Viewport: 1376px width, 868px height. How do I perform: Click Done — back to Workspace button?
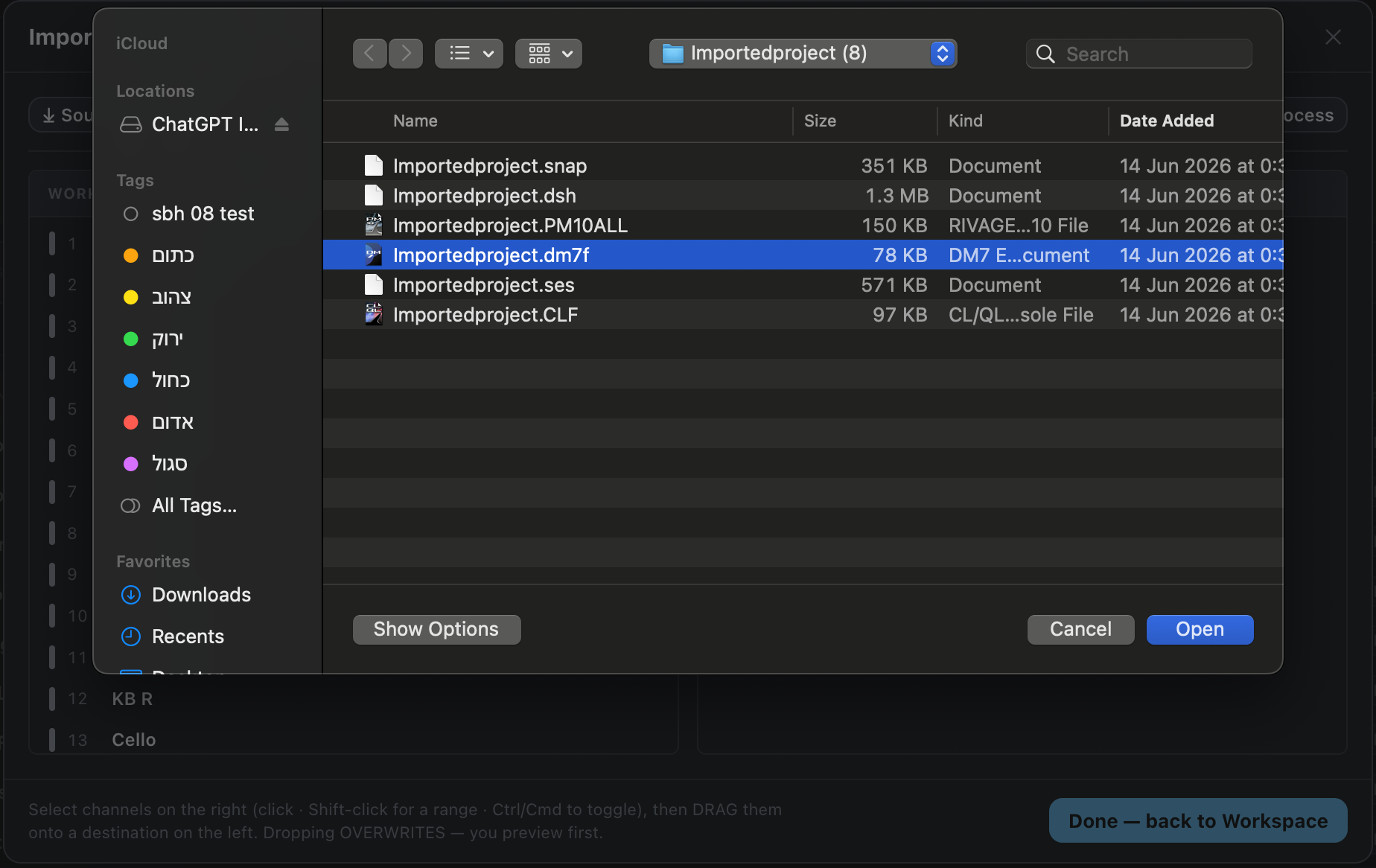(1198, 820)
